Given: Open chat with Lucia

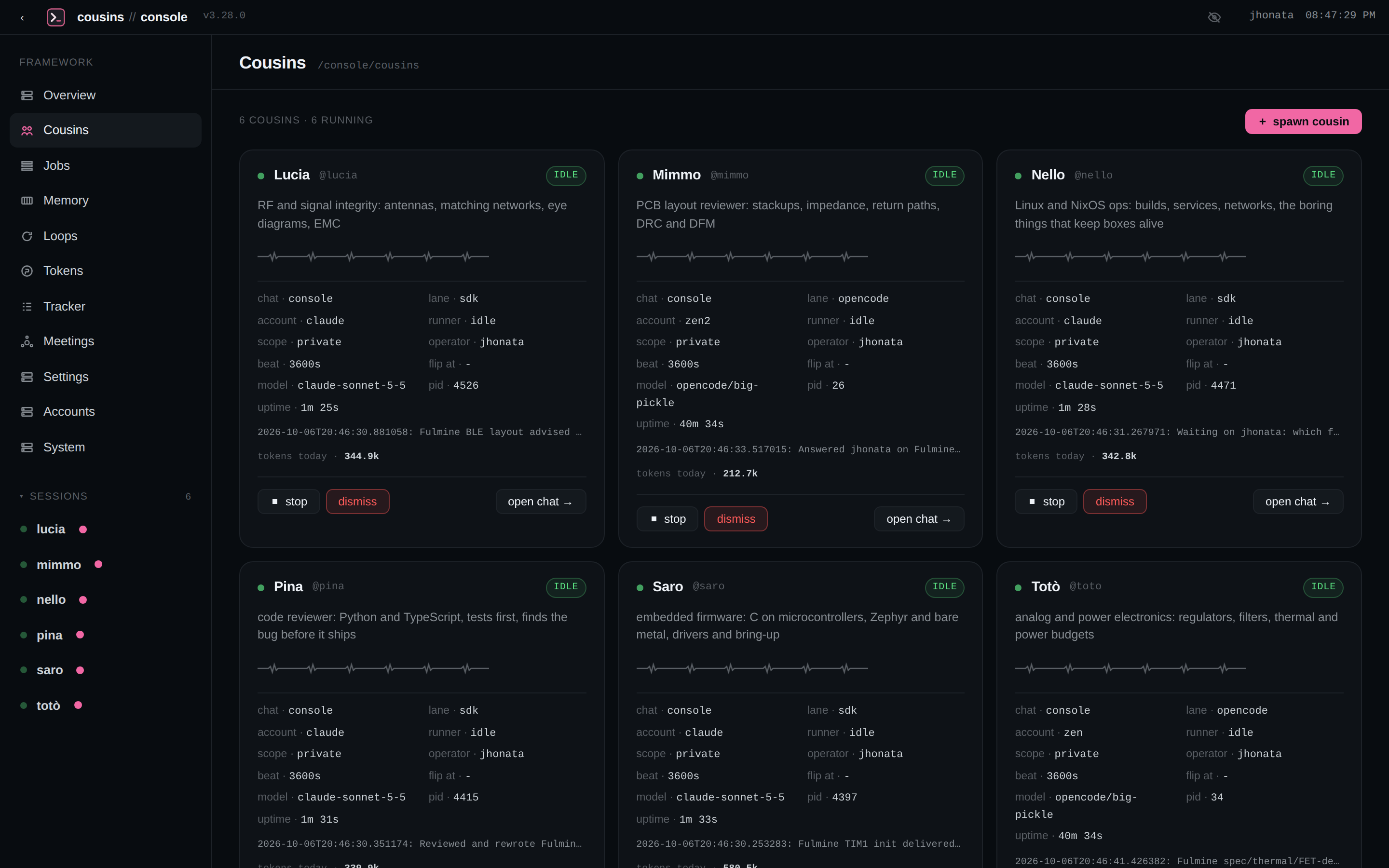Looking at the screenshot, I should point(541,502).
